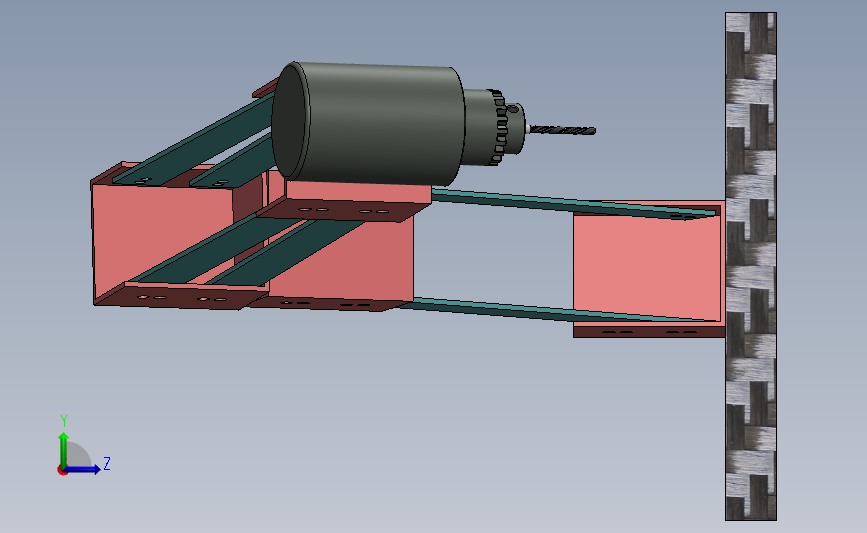The image size is (867, 533).
Task: Click the red origin dot of the triad
Action: 62,471
